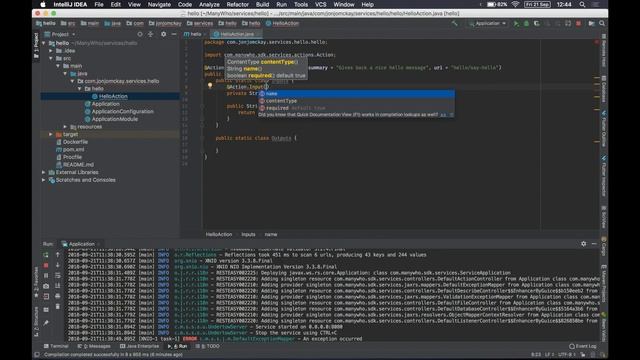Click the green Run Application button

point(516,24)
